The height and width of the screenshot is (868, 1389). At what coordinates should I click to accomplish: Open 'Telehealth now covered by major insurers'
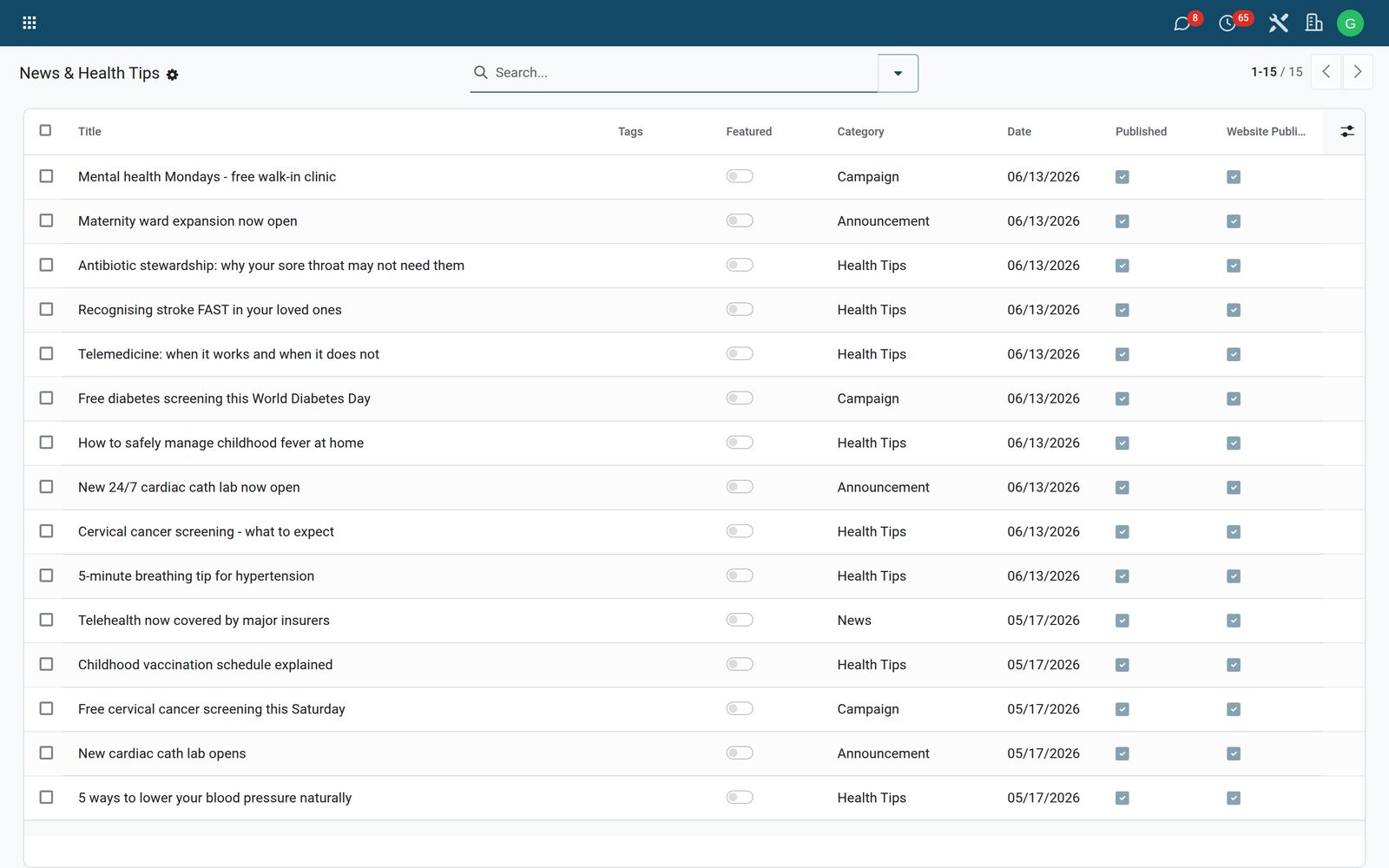(204, 620)
